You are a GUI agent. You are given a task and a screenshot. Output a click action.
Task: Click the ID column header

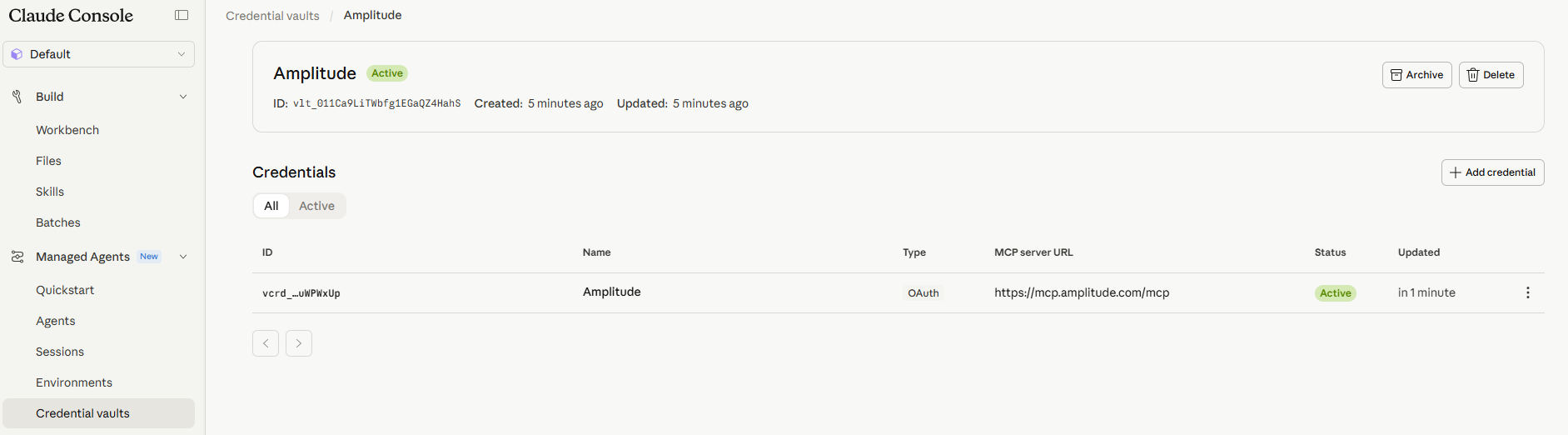[x=267, y=252]
